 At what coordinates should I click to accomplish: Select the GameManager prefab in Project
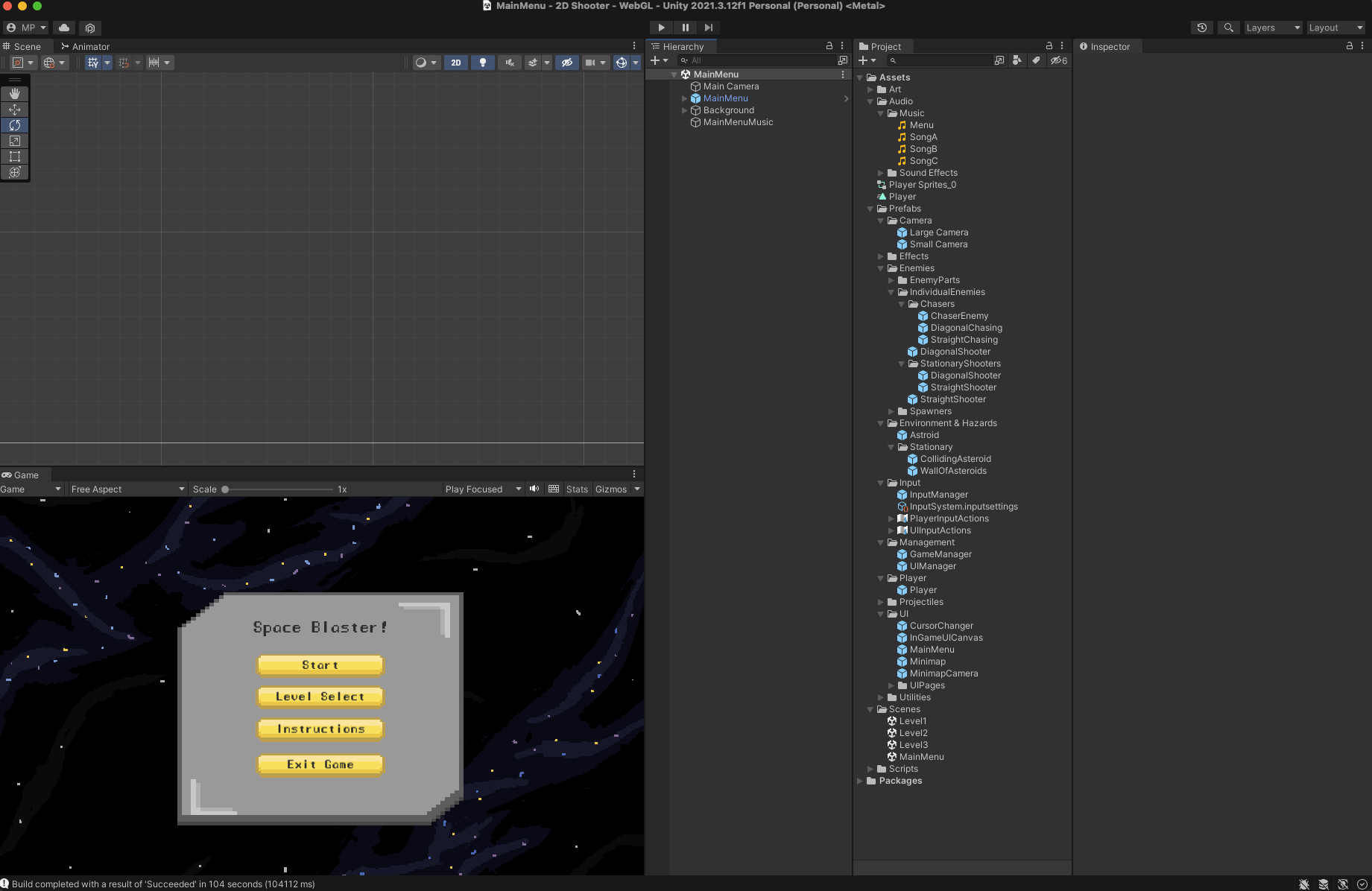pos(941,554)
